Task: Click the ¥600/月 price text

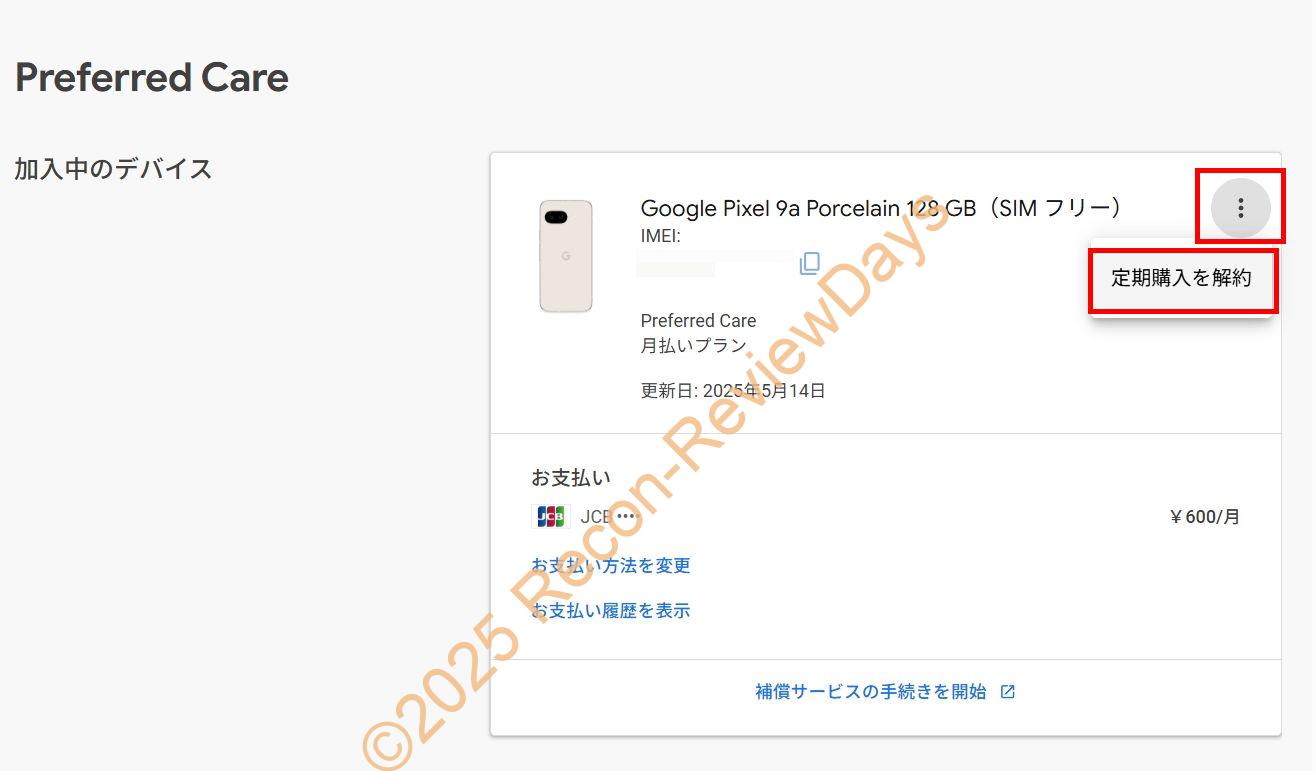Action: click(1204, 517)
